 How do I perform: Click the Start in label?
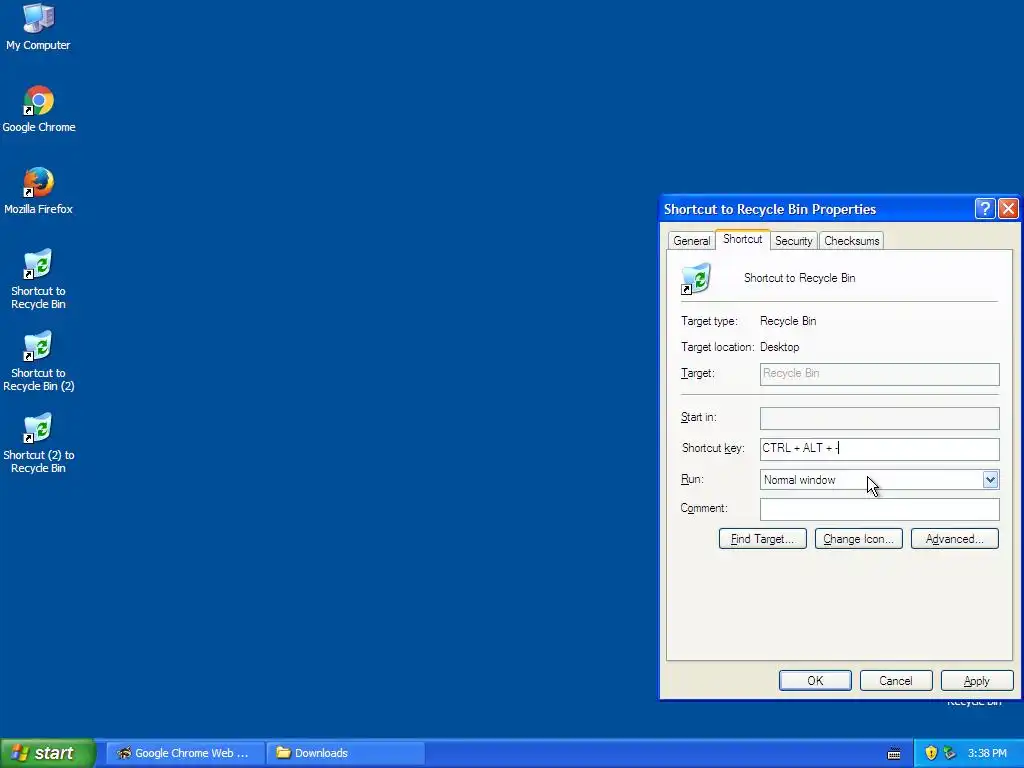pos(698,417)
